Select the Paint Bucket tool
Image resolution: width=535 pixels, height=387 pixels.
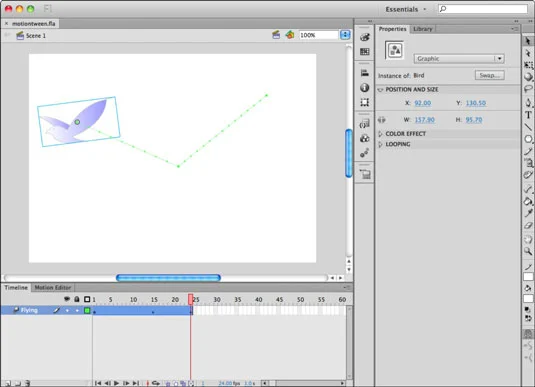(528, 201)
